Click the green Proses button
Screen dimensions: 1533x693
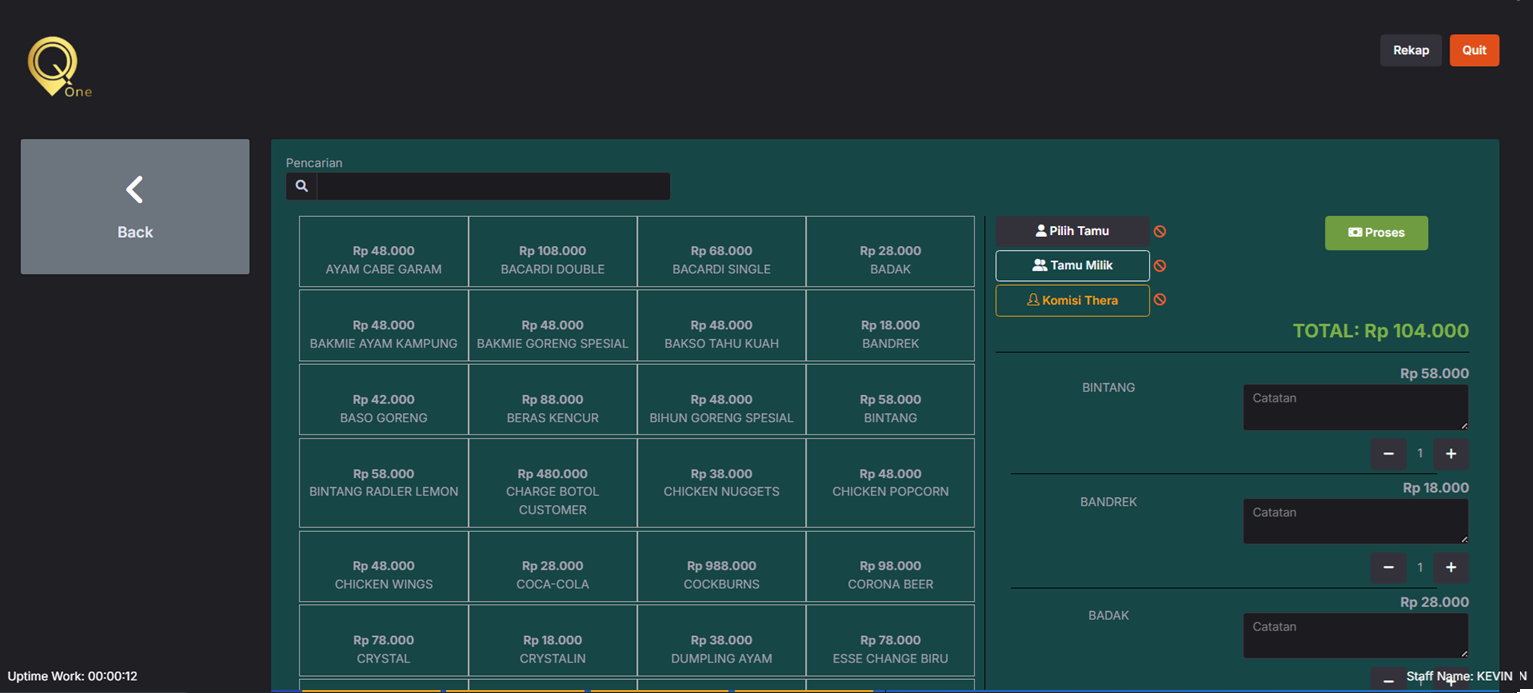point(1376,233)
